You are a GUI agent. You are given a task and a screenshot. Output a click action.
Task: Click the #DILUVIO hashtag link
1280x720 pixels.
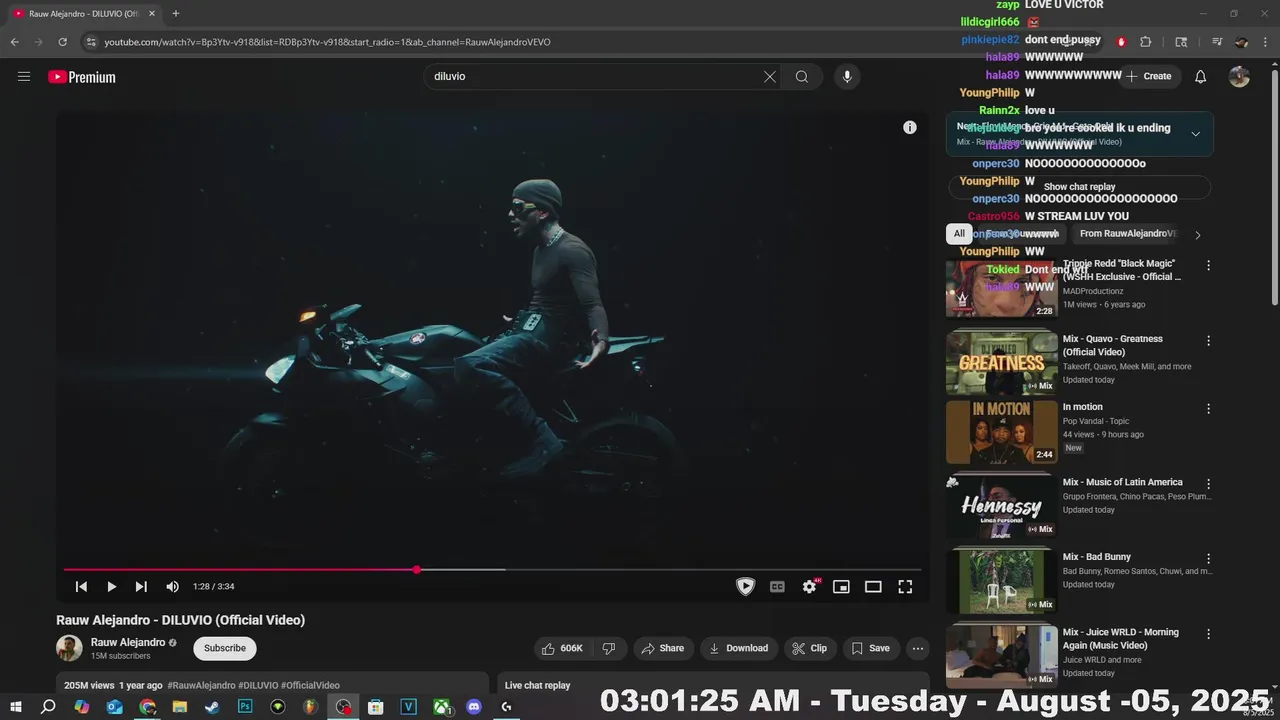[258, 685]
